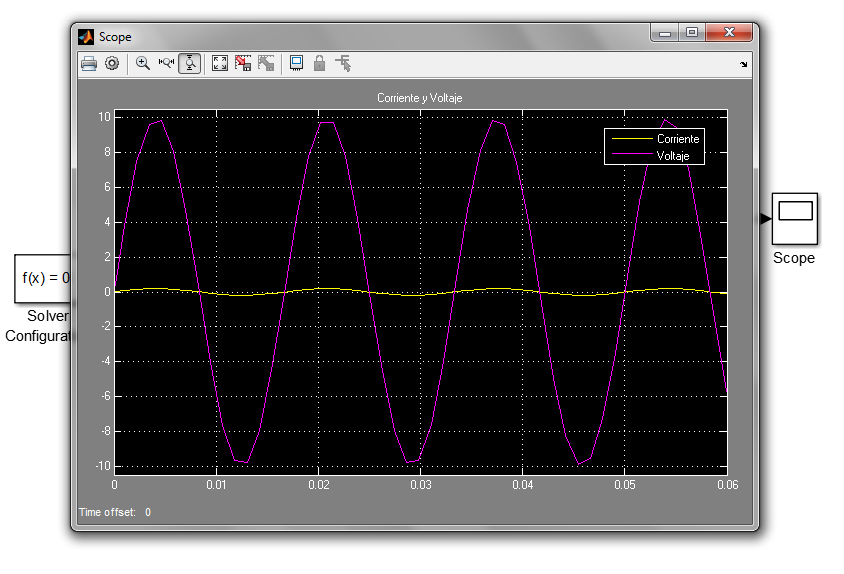Click the -10 y-axis tick label
This screenshot has height=574, width=844.
click(x=102, y=466)
